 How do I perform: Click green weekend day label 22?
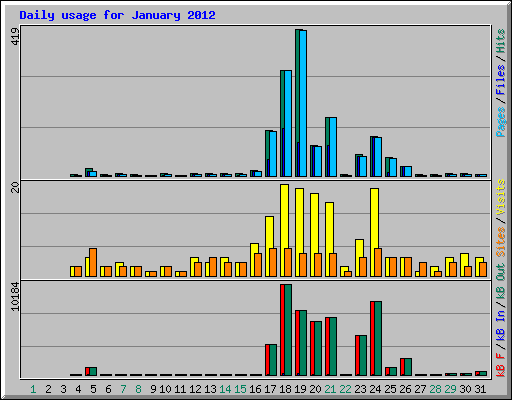click(x=345, y=389)
